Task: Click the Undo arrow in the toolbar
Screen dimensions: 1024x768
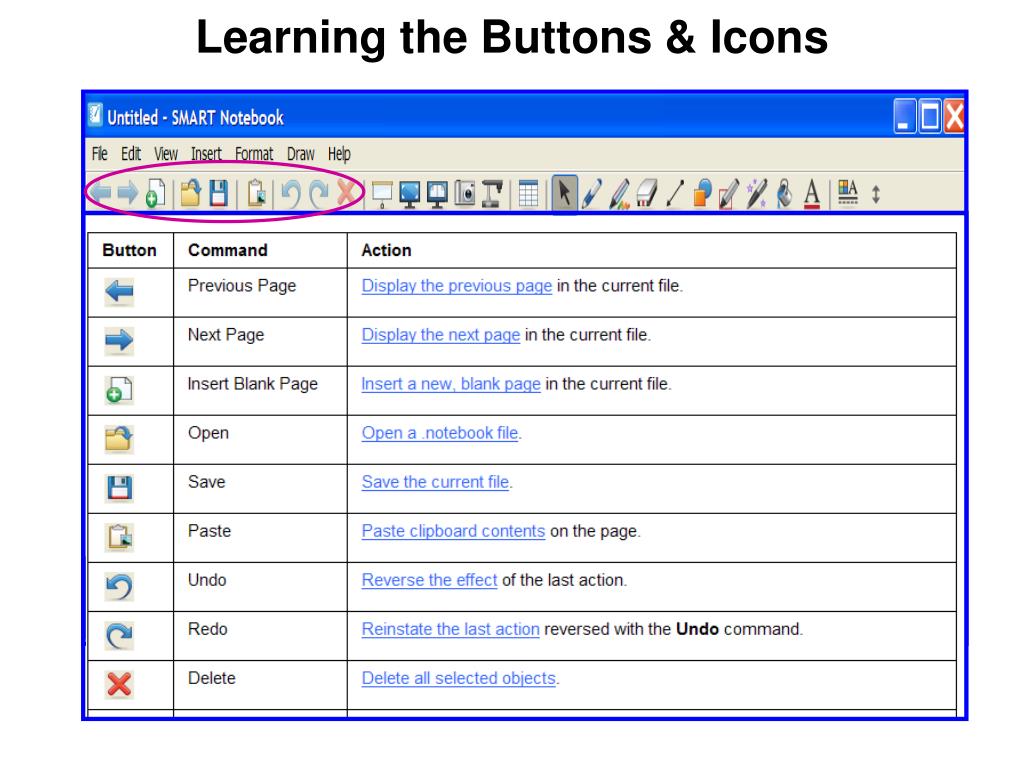Action: click(291, 194)
